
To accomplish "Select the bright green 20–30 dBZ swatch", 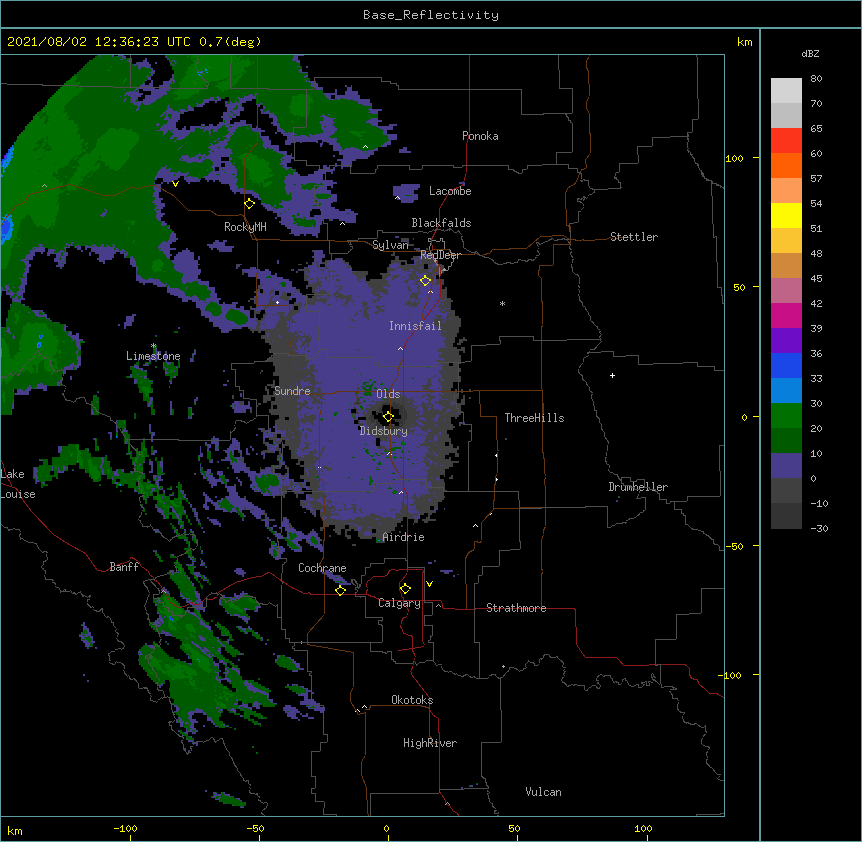I will pos(786,416).
